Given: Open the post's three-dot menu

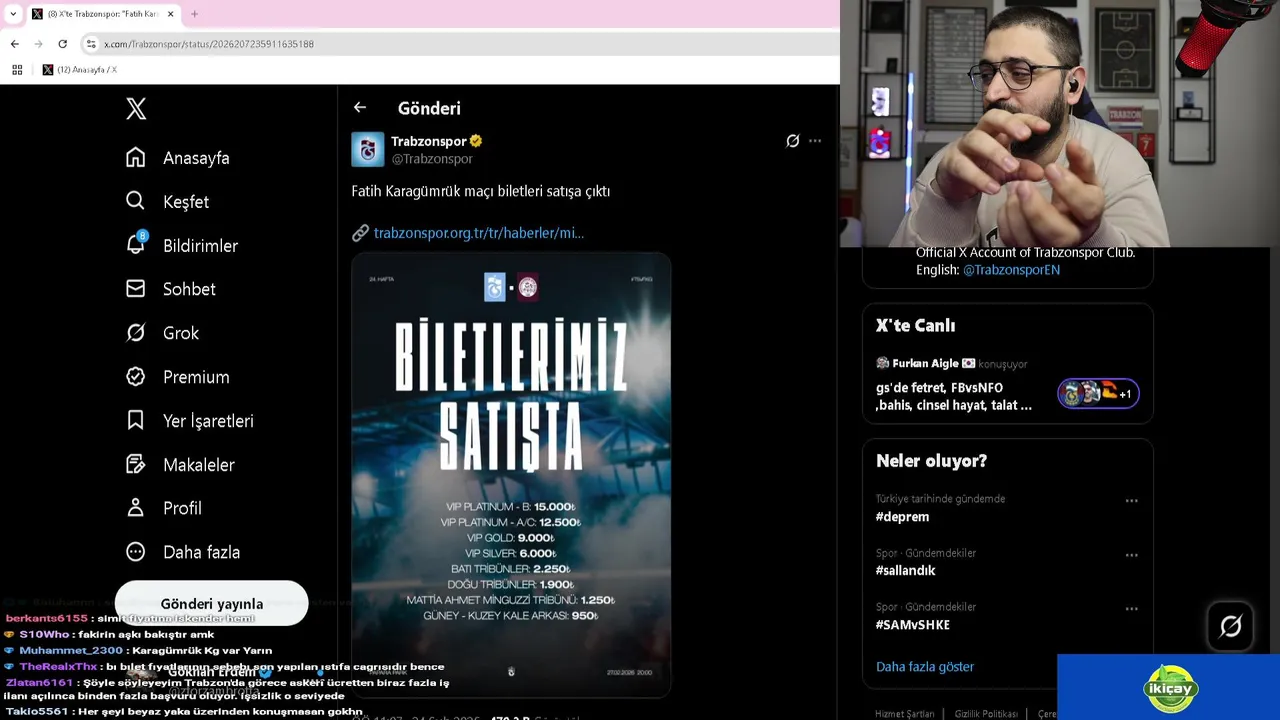Looking at the screenshot, I should (x=815, y=141).
